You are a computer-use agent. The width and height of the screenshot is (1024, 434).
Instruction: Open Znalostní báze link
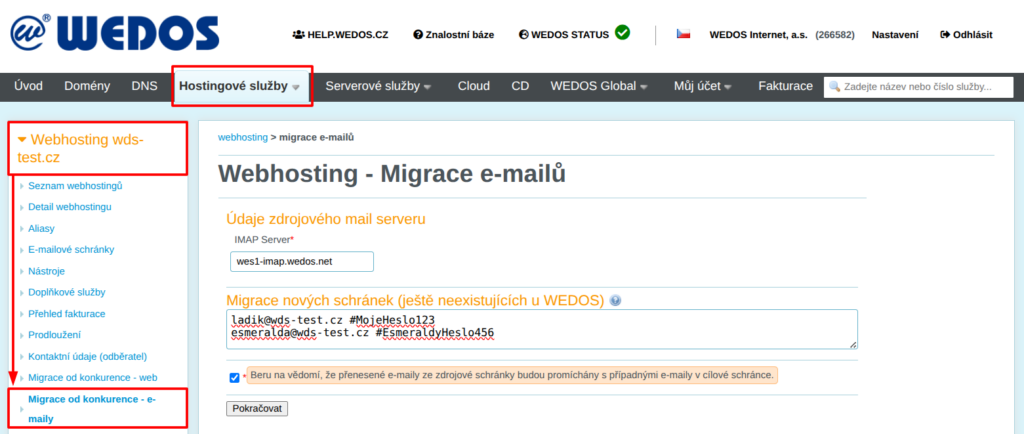454,35
